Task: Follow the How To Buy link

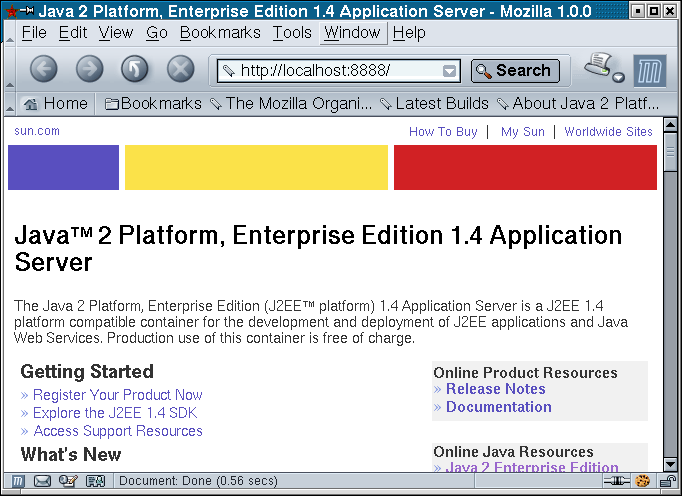Action: coord(443,131)
